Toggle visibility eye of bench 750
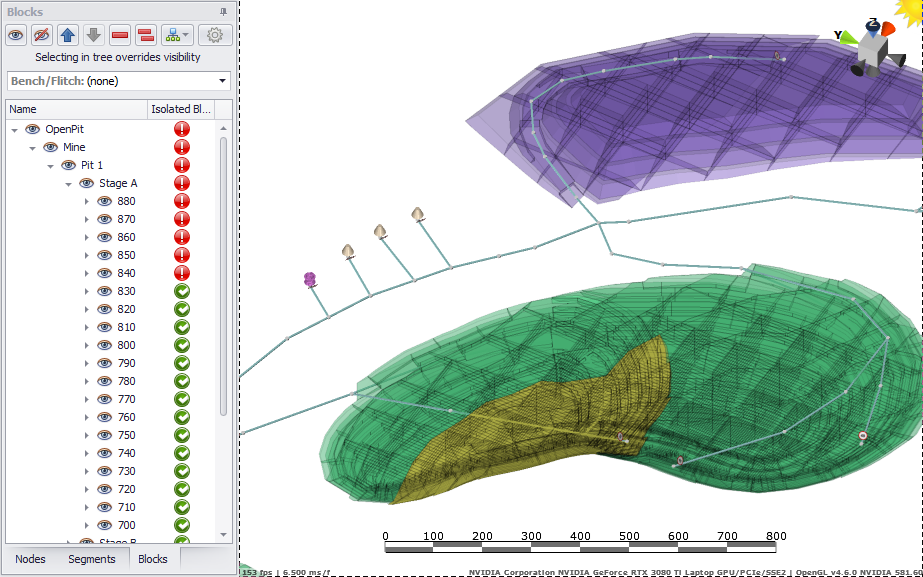Screen dimensions: 923x577 (x=104, y=435)
